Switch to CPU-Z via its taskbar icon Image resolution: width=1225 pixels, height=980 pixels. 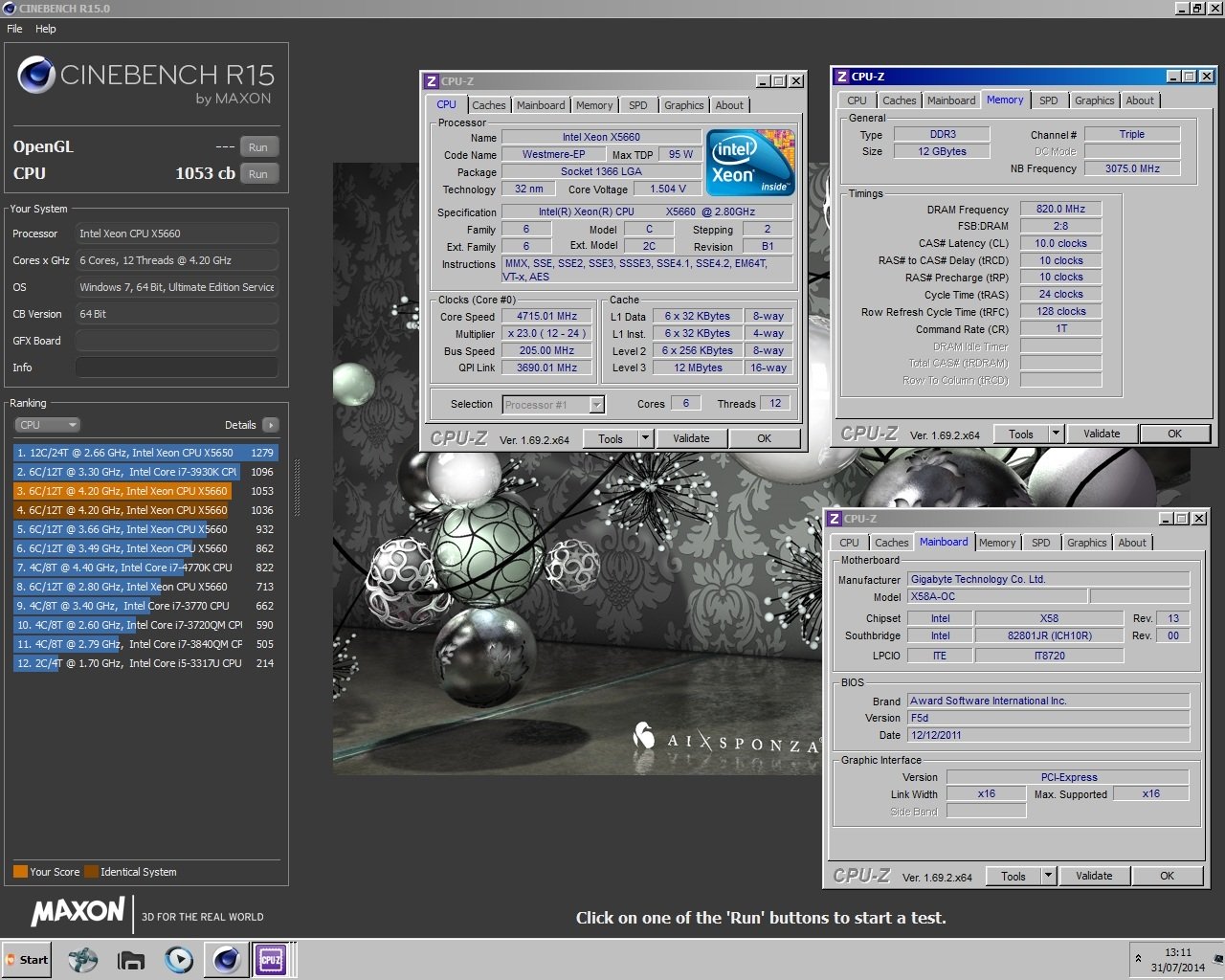271,960
